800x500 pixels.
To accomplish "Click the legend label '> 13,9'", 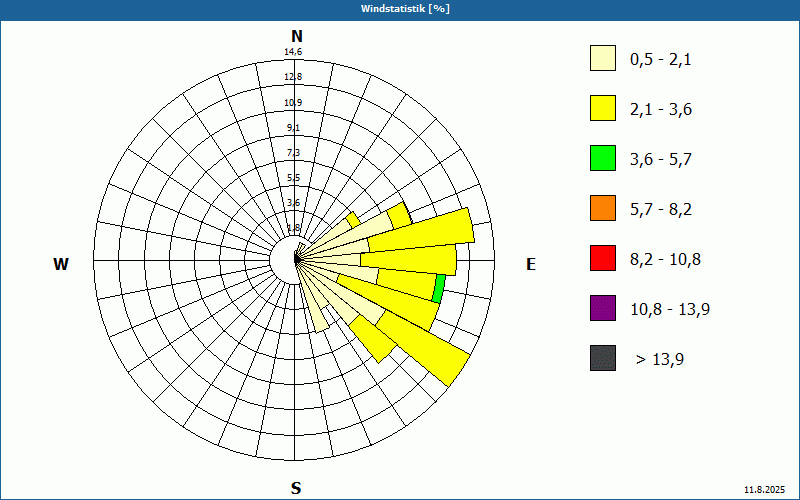I will [660, 360].
